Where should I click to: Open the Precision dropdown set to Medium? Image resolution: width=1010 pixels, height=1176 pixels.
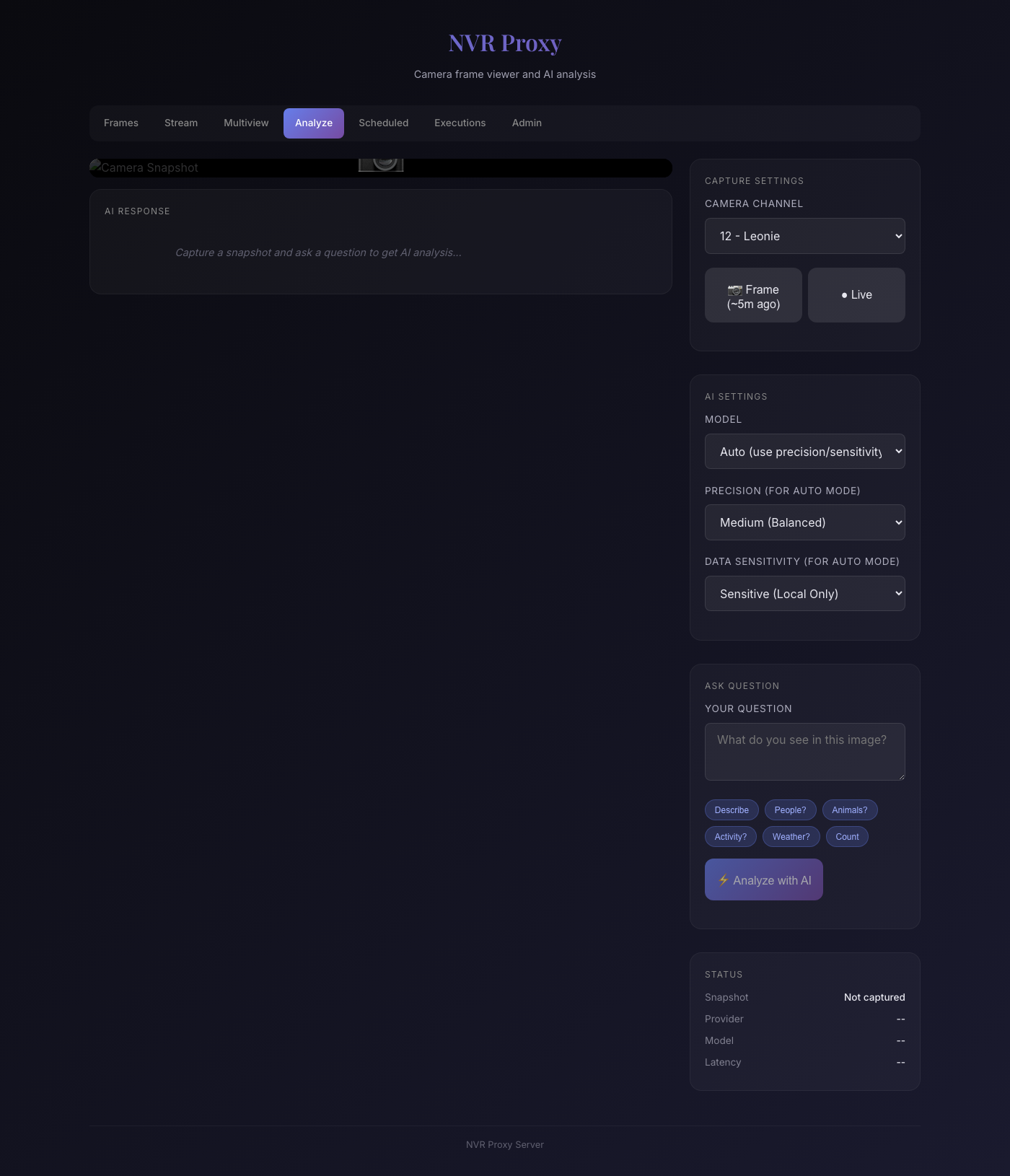(x=804, y=522)
